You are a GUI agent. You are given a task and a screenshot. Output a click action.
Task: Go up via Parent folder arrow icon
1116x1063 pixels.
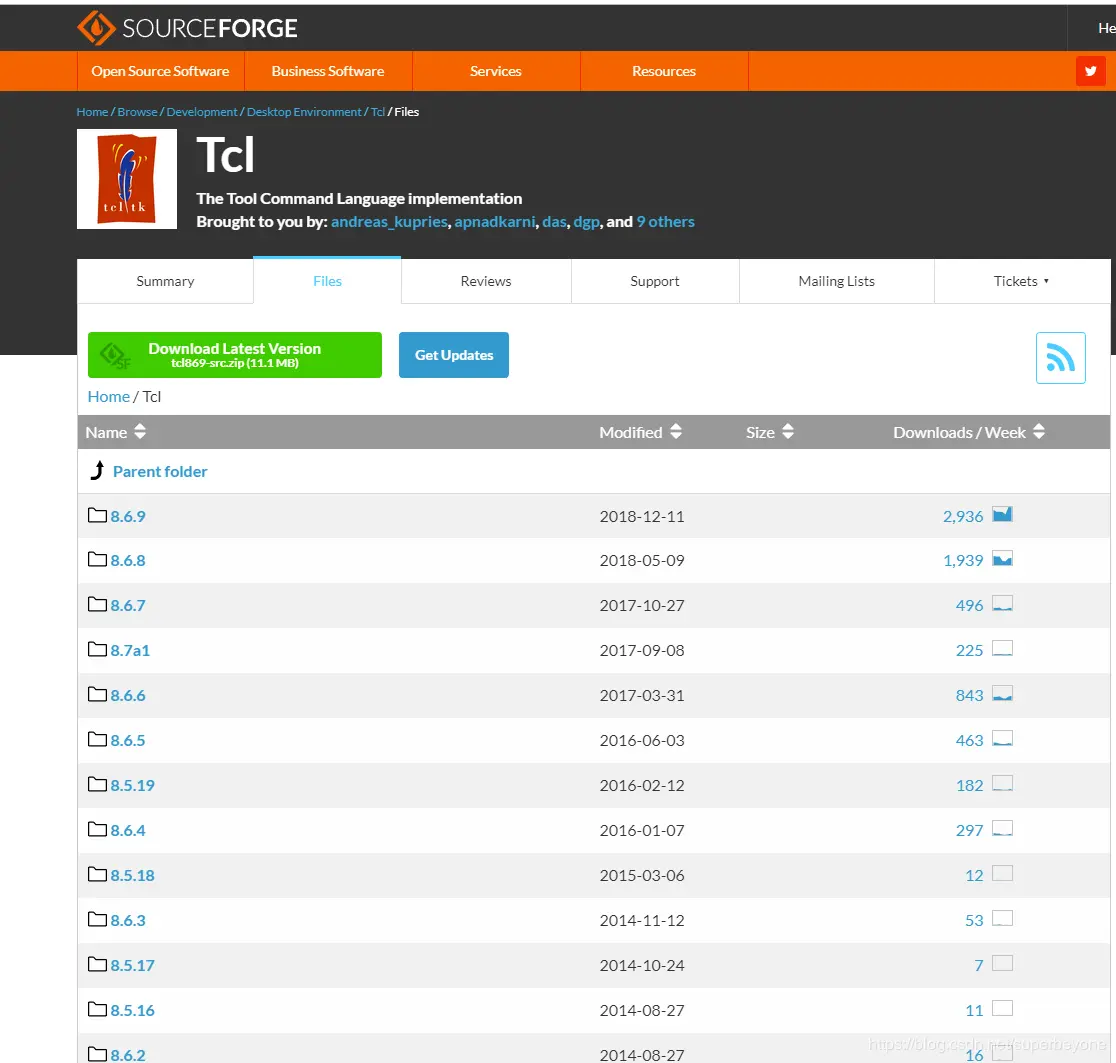pos(98,470)
